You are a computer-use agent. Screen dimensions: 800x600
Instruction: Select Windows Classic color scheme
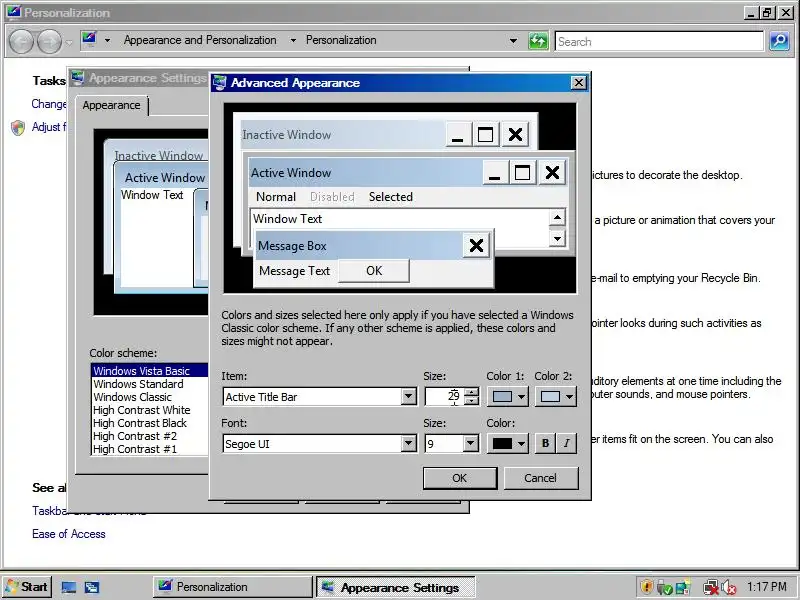click(x=149, y=397)
